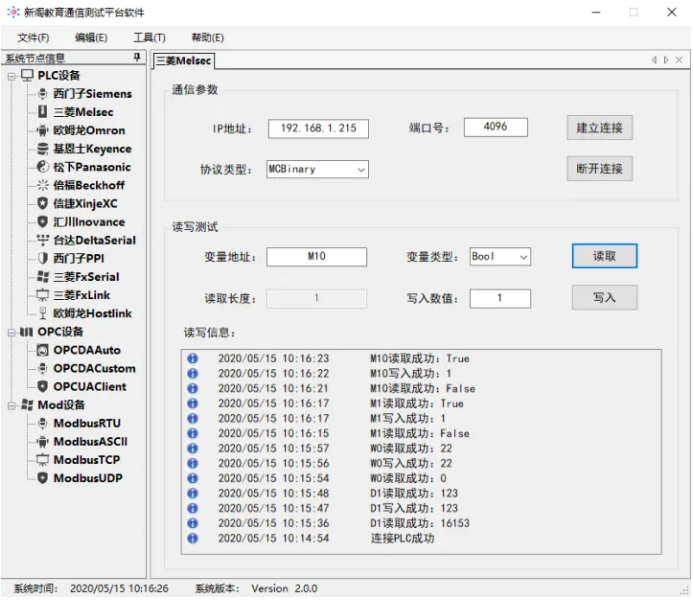Close the 三菱Melsec tab with X
Screen dimensions: 693x600
679,60
